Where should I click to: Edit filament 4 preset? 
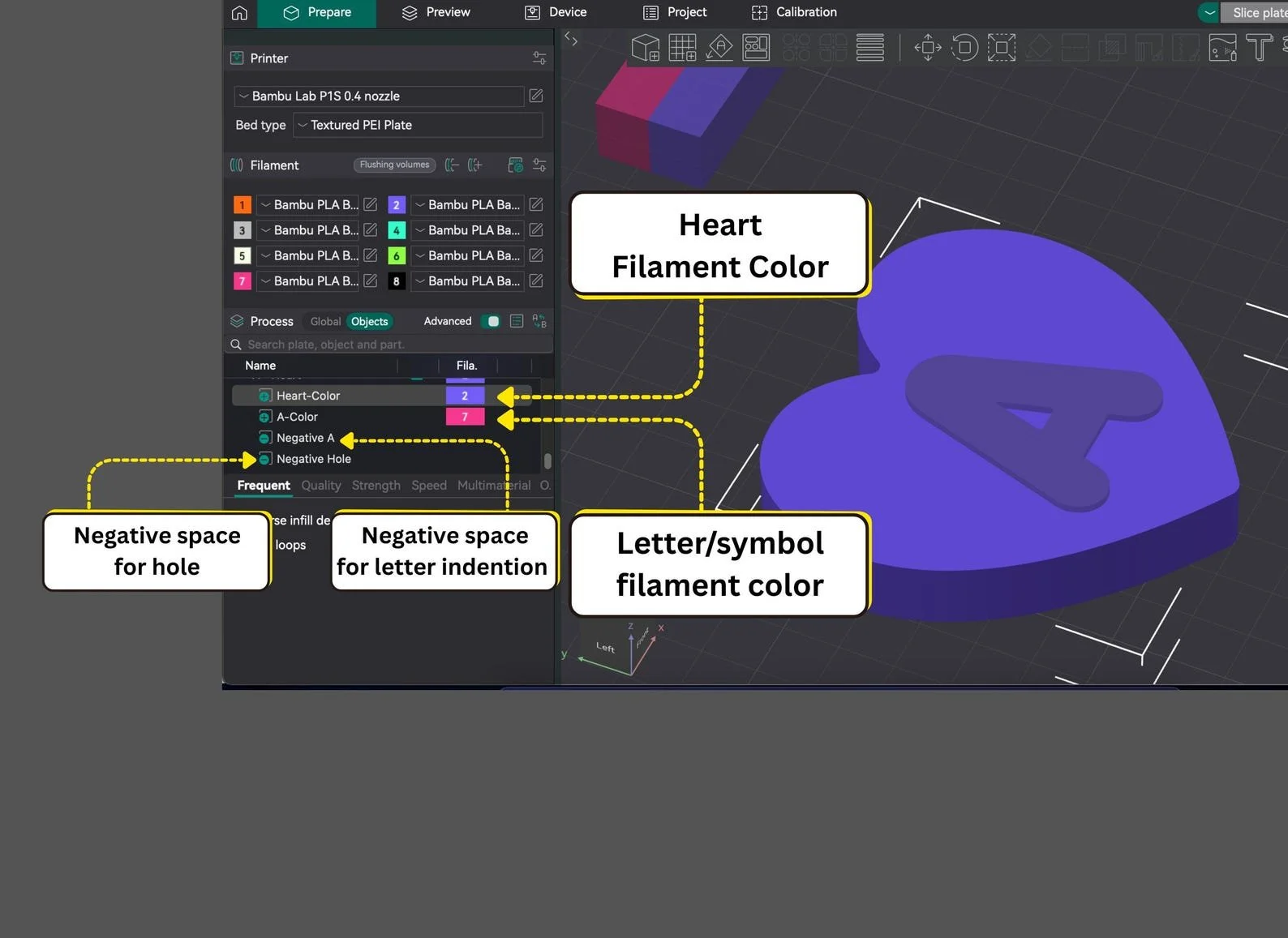coord(536,230)
